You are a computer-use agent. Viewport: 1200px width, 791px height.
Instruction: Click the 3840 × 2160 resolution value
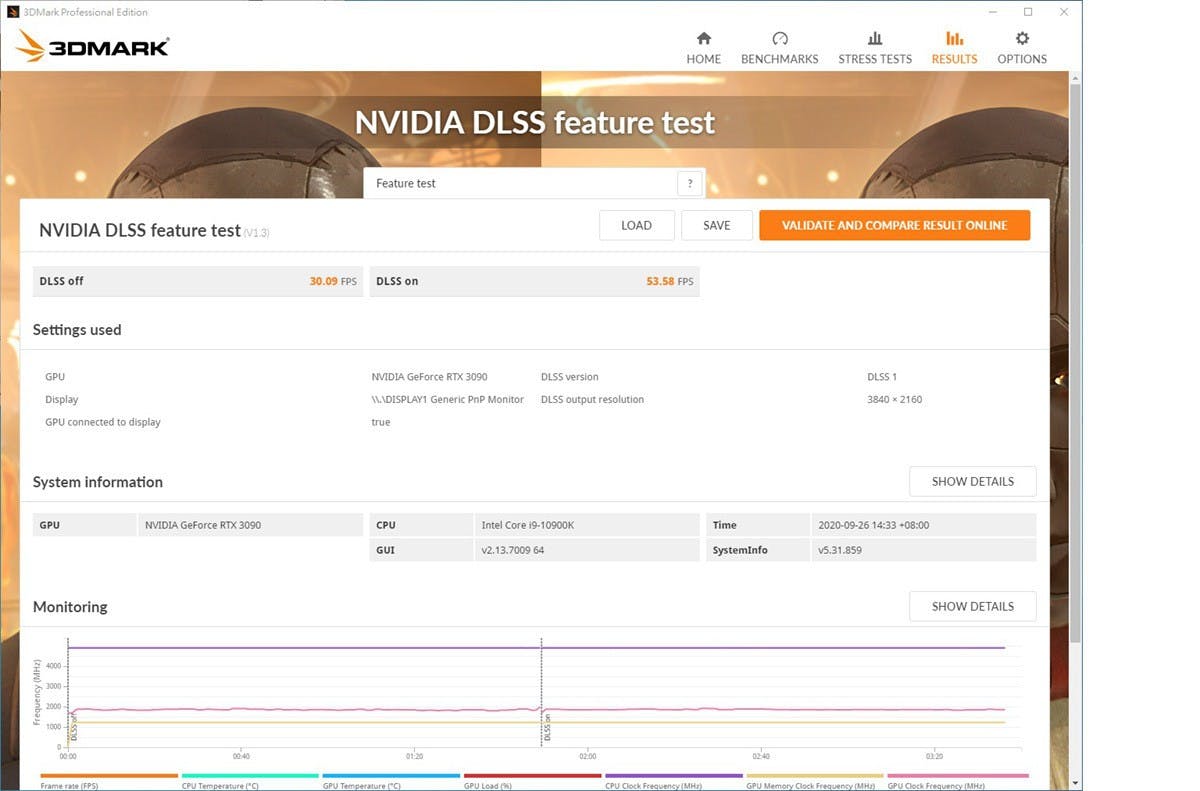[895, 399]
